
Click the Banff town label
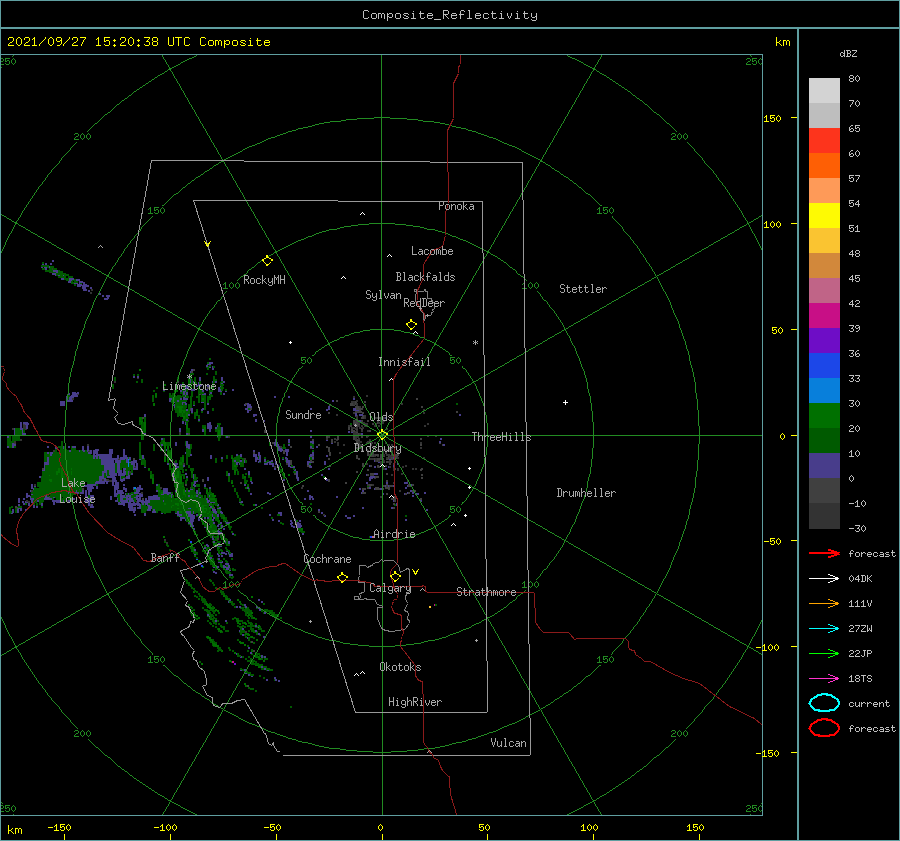(165, 557)
